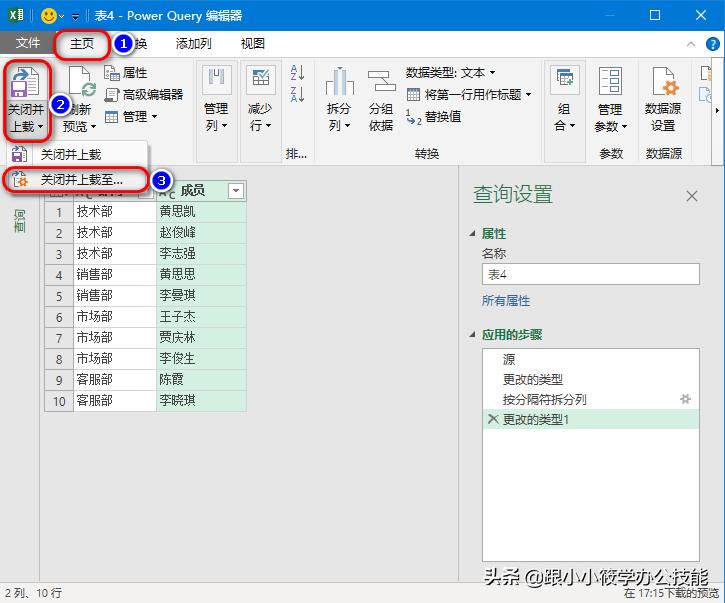The width and height of the screenshot is (725, 603).
Task: Open the Manage (管理) query dropdown
Action: tap(131, 117)
